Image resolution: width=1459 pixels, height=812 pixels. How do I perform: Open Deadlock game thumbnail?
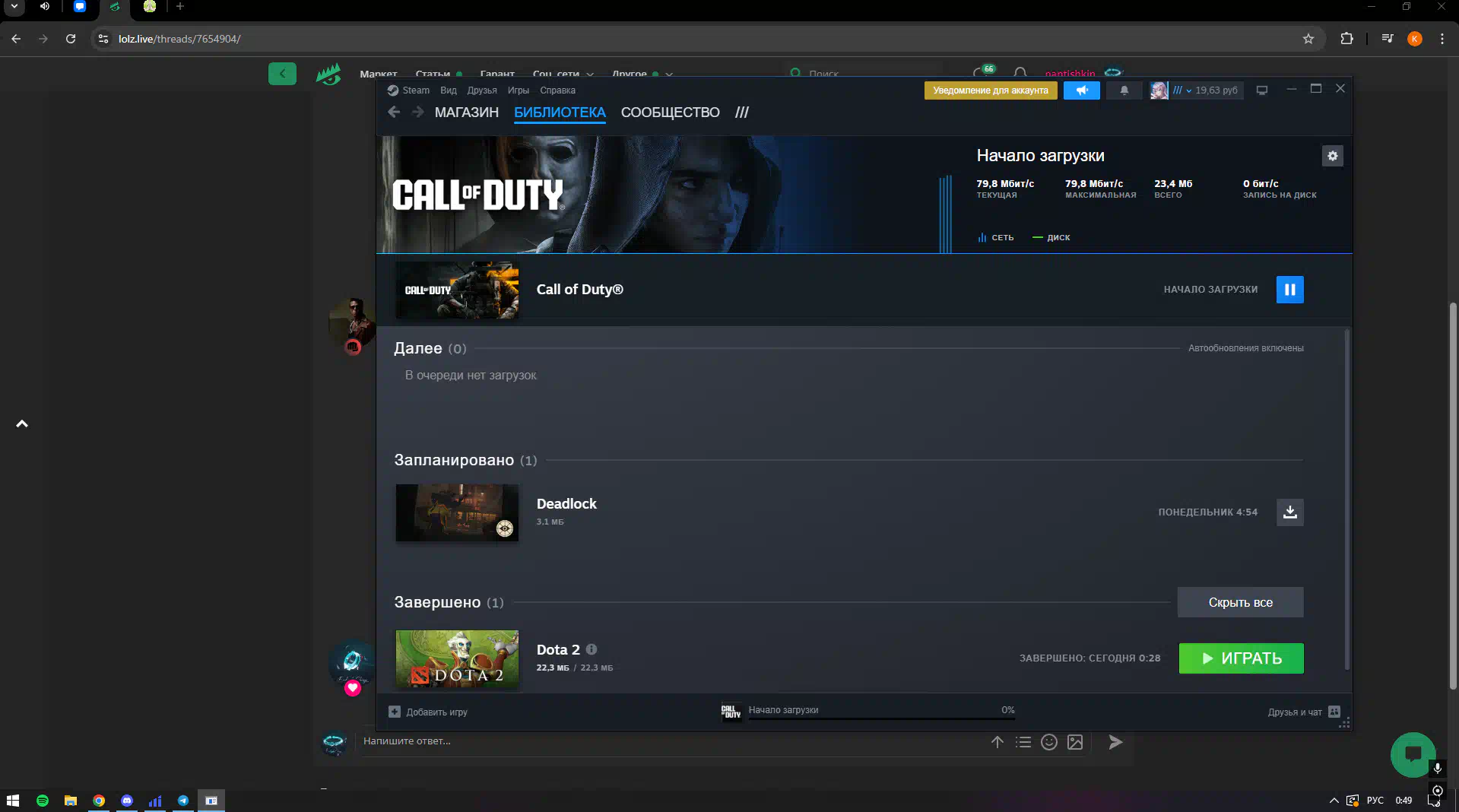pyautogui.click(x=457, y=512)
